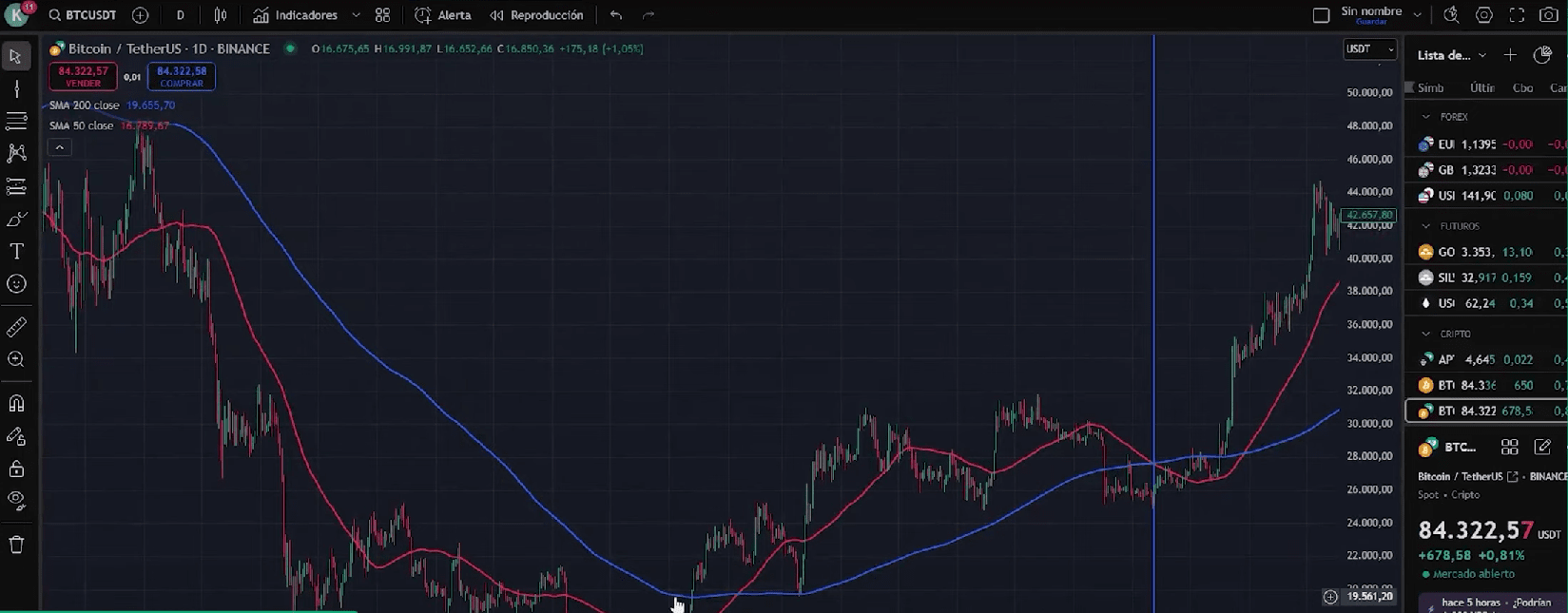
Task: Select the GB 1,3233 watchlist row
Action: pyautogui.click(x=1486, y=170)
